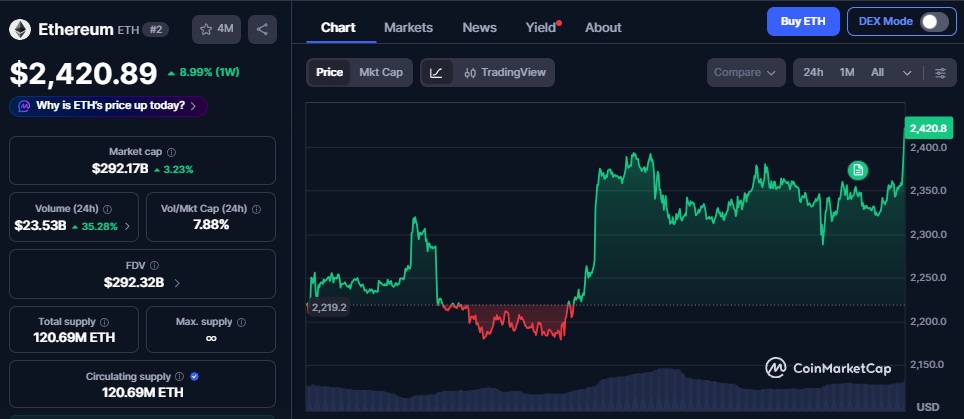Expand FDV details chevron

point(177,283)
